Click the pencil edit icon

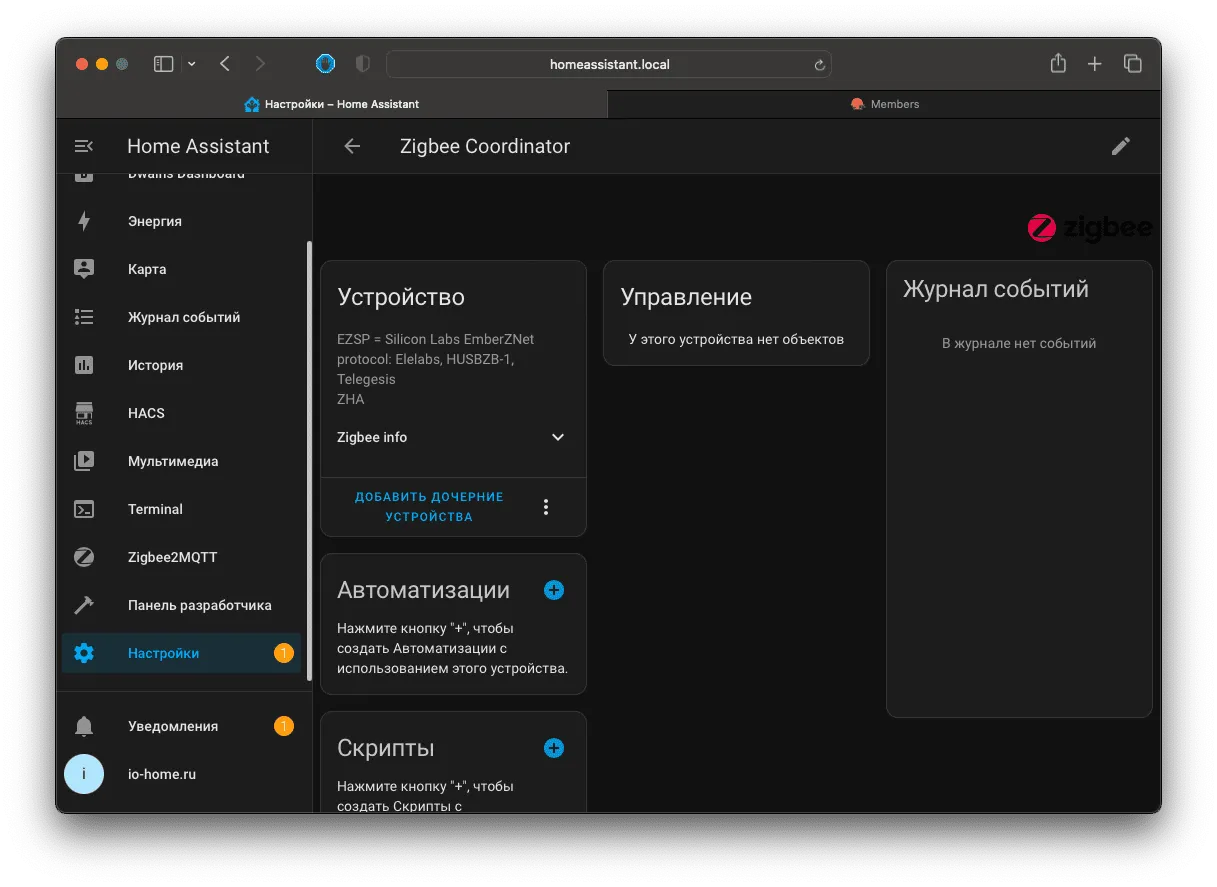1121,146
